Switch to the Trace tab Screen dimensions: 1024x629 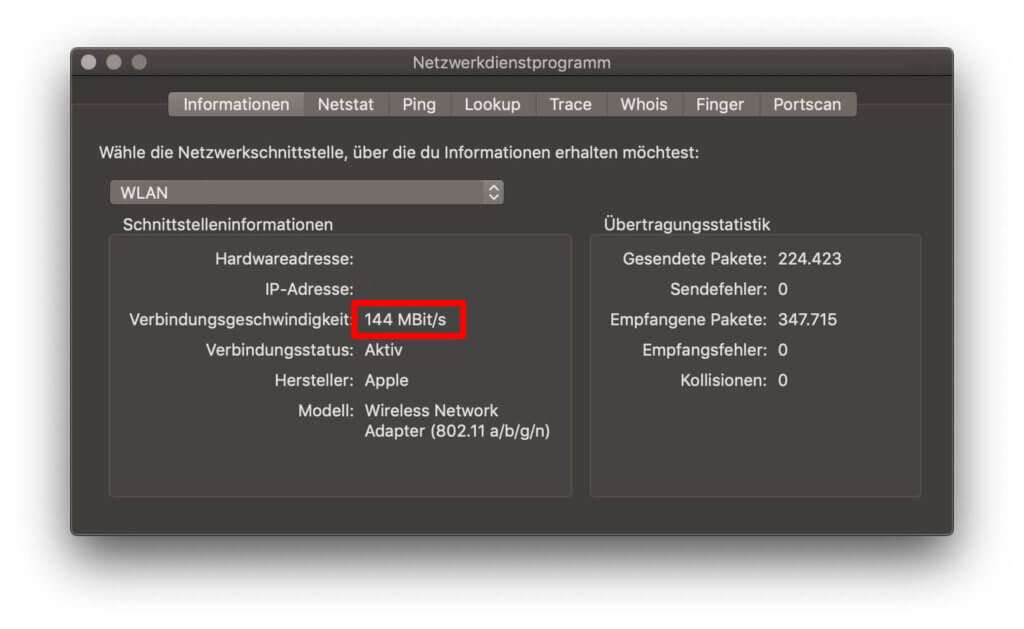571,104
